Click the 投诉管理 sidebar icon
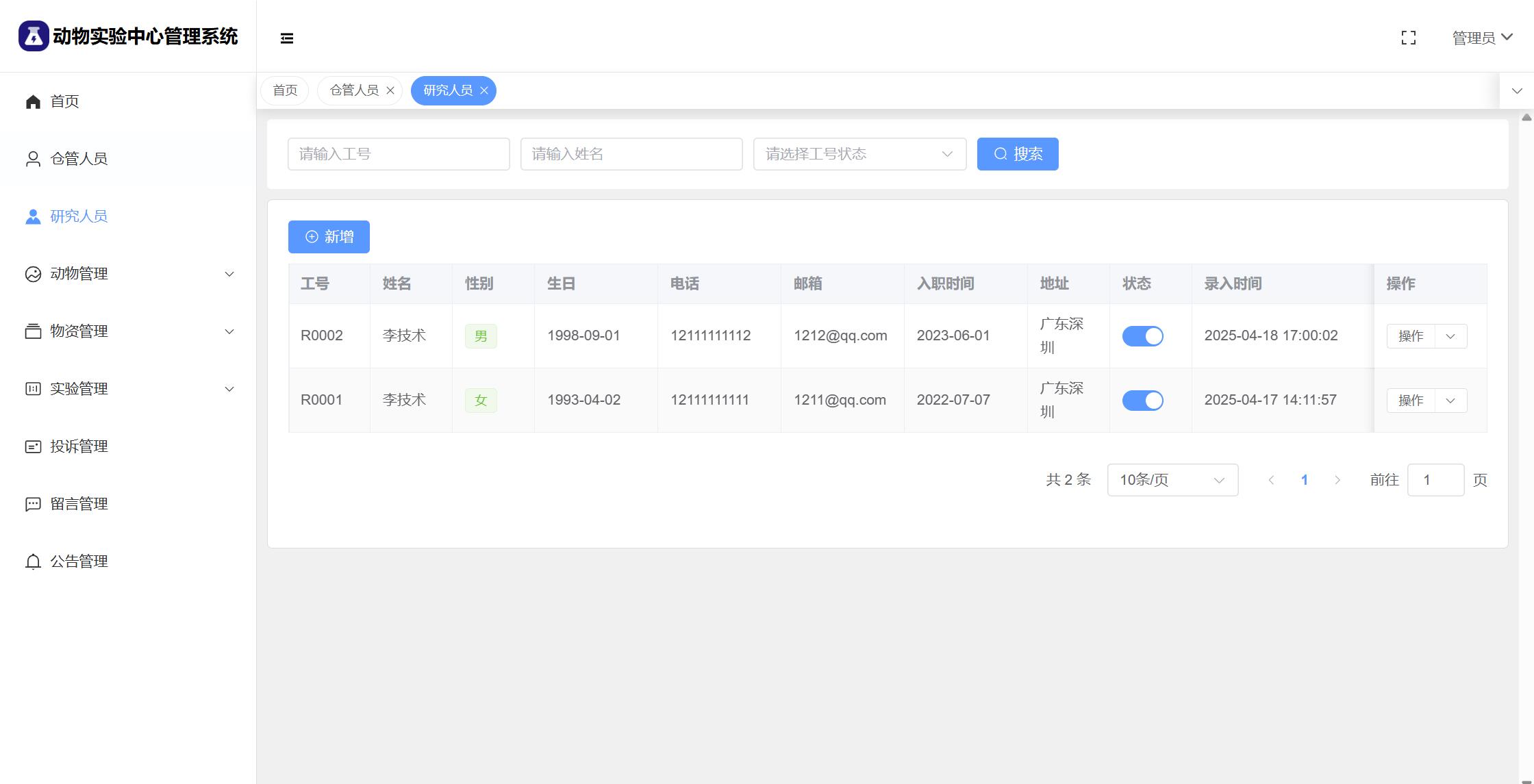The height and width of the screenshot is (784, 1534). (x=33, y=447)
